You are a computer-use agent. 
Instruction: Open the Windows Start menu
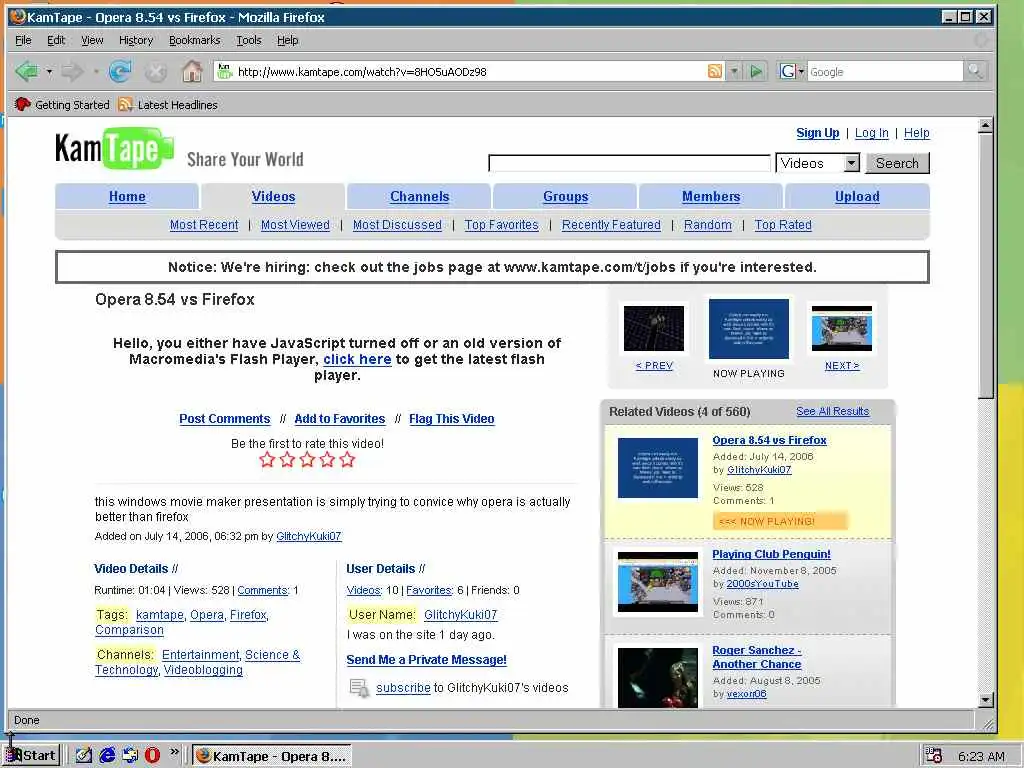pos(33,756)
